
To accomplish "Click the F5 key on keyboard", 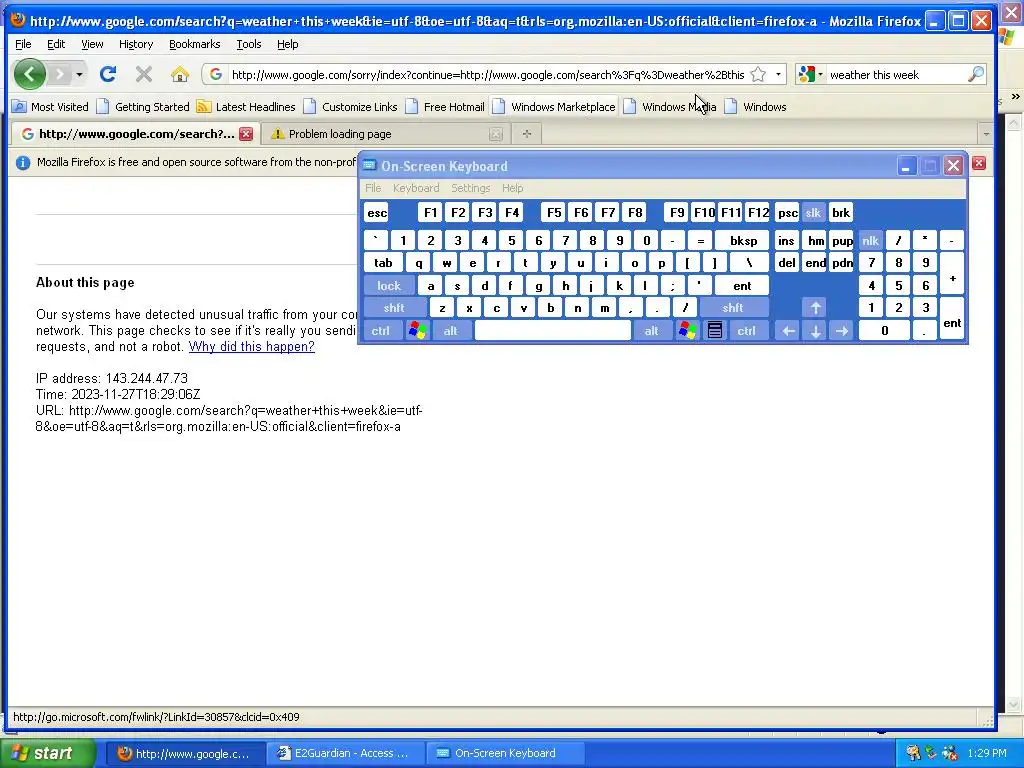I will 554,212.
